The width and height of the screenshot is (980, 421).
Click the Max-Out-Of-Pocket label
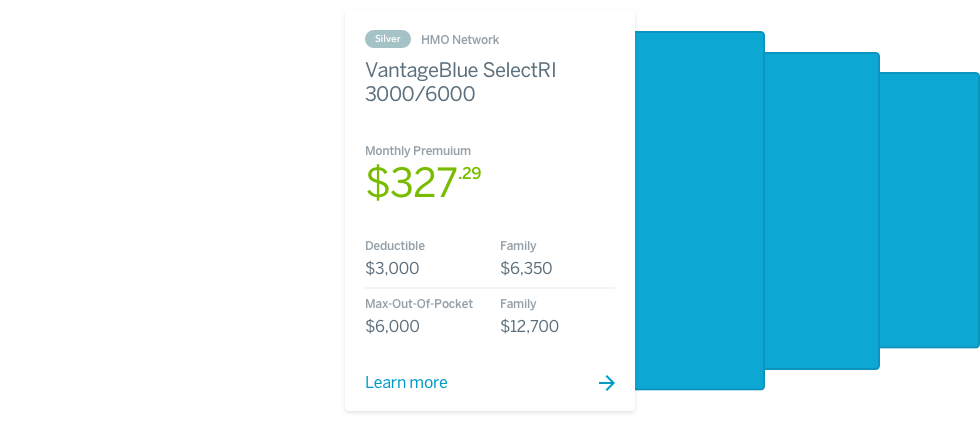coord(419,304)
